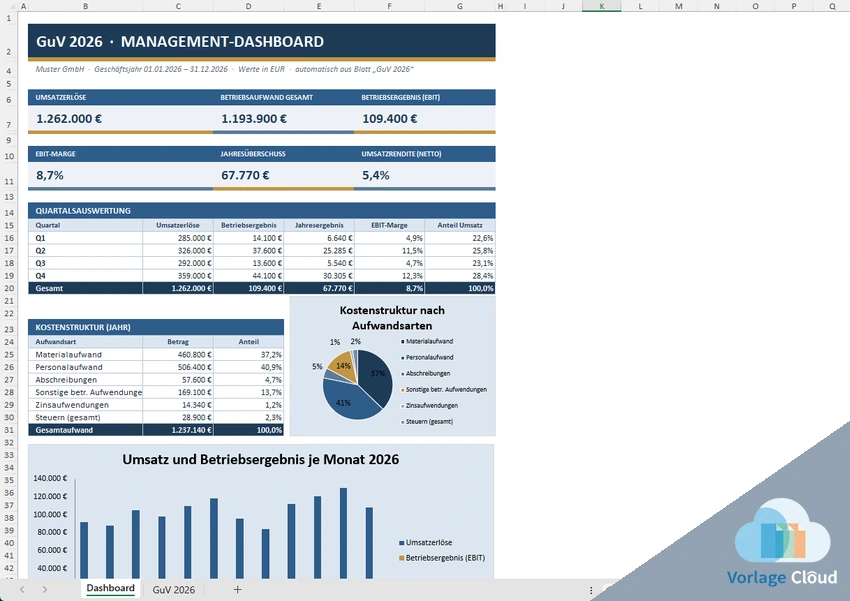Open sheet tab options three-dot handle
This screenshot has width=850, height=601.
591,590
